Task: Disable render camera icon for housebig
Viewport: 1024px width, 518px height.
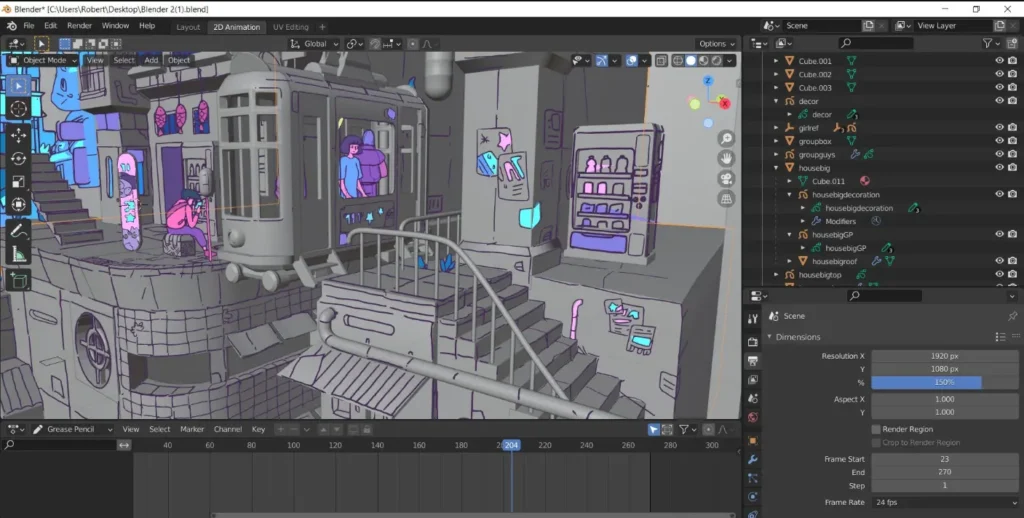Action: [1012, 168]
